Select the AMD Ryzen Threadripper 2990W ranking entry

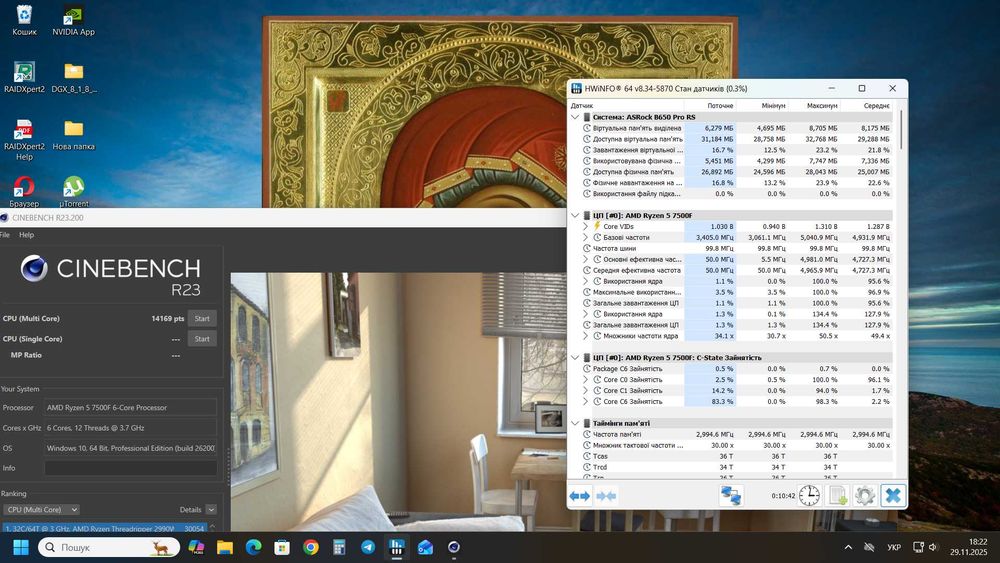coord(105,528)
